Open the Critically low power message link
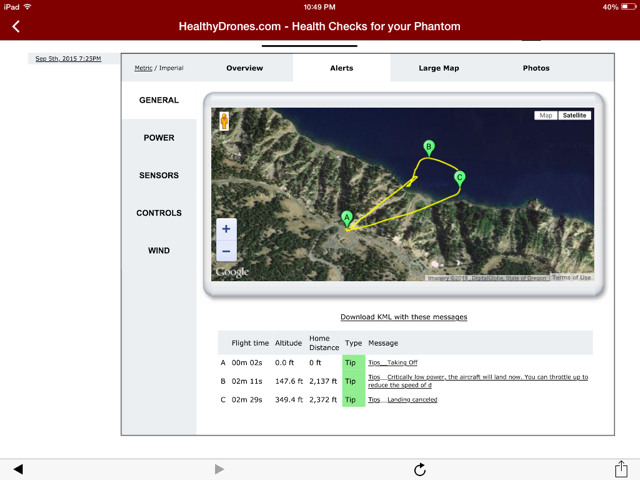 pyautogui.click(x=478, y=381)
